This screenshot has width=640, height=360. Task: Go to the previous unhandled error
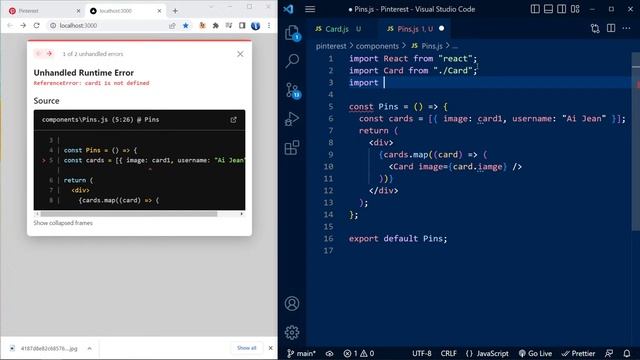(38, 53)
